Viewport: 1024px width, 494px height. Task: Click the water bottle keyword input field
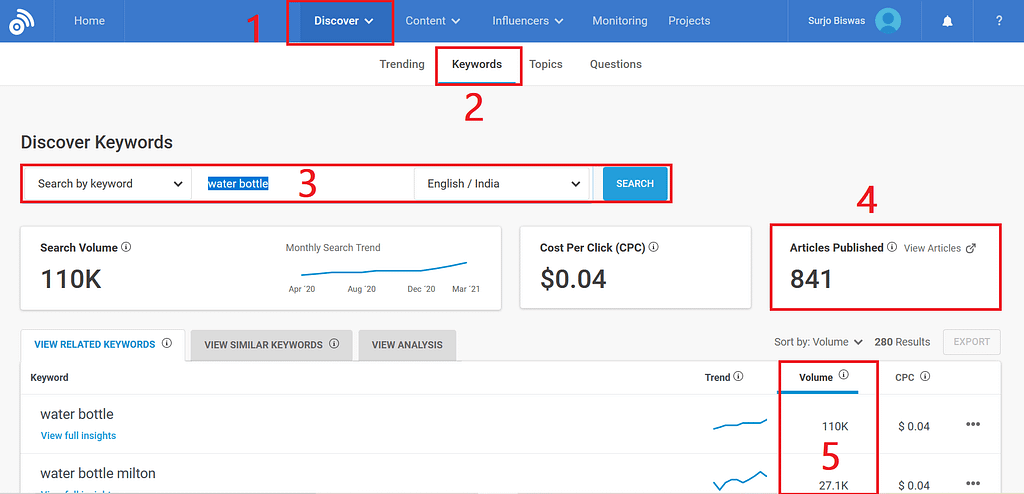tap(303, 184)
